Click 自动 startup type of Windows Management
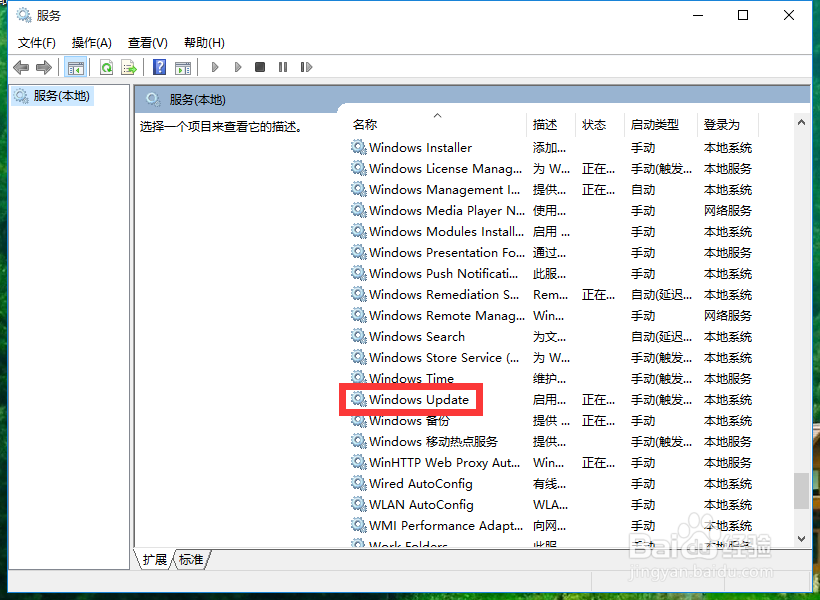This screenshot has width=820, height=600. 643,190
